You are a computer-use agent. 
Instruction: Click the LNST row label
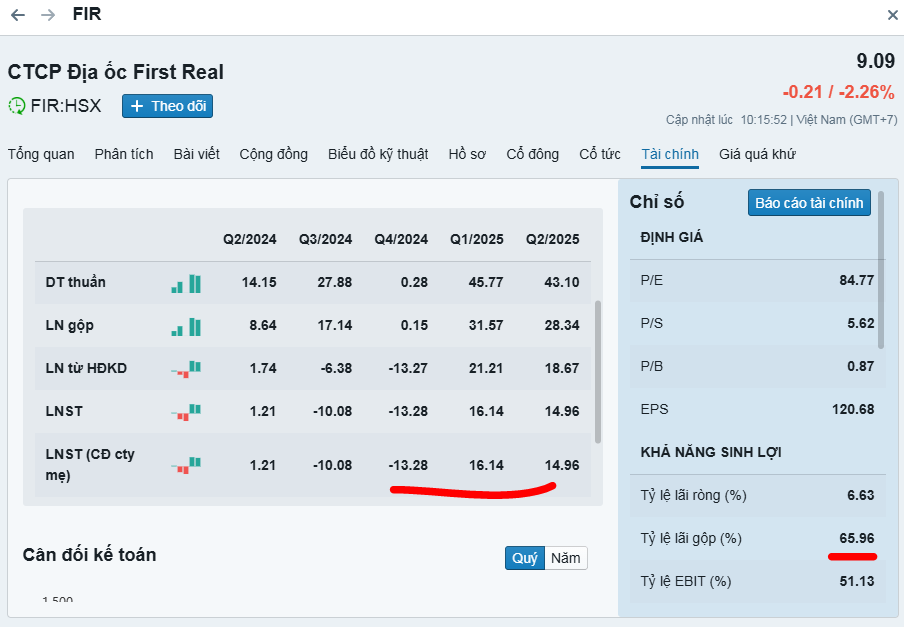[64, 411]
